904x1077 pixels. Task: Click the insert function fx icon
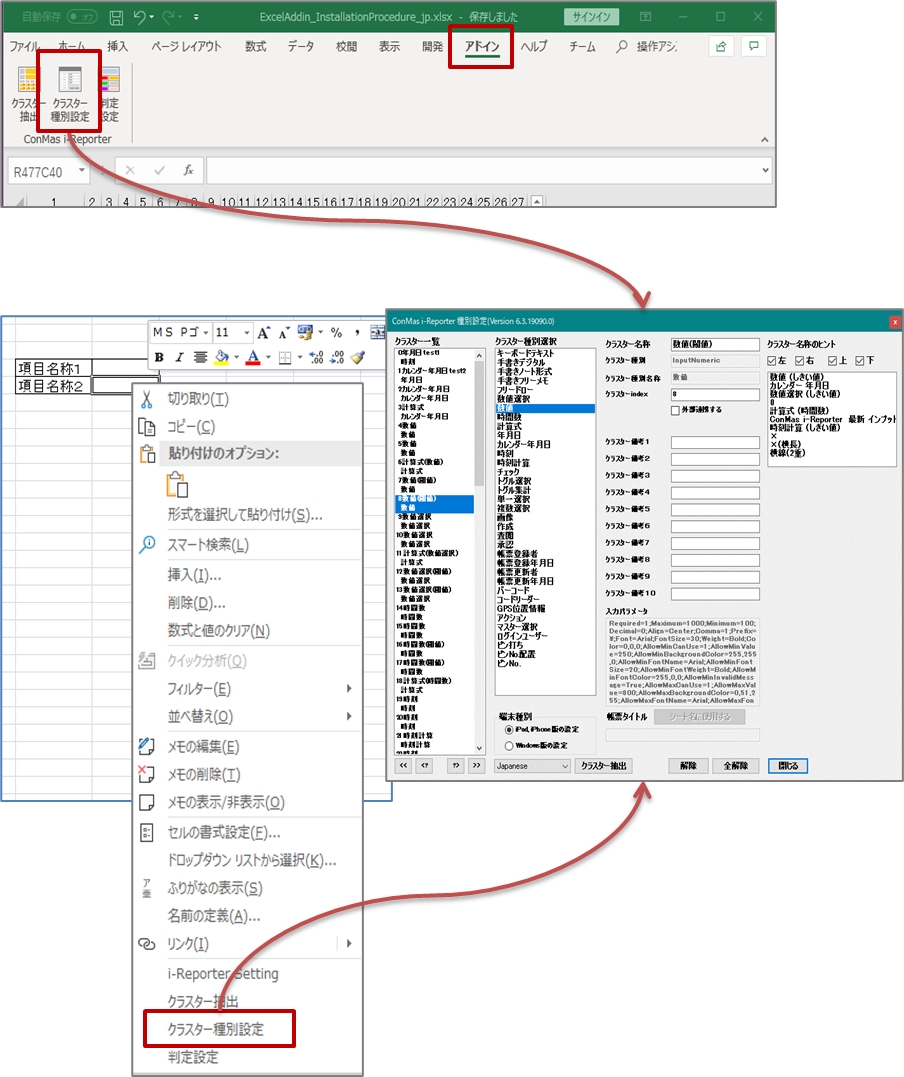coord(188,170)
